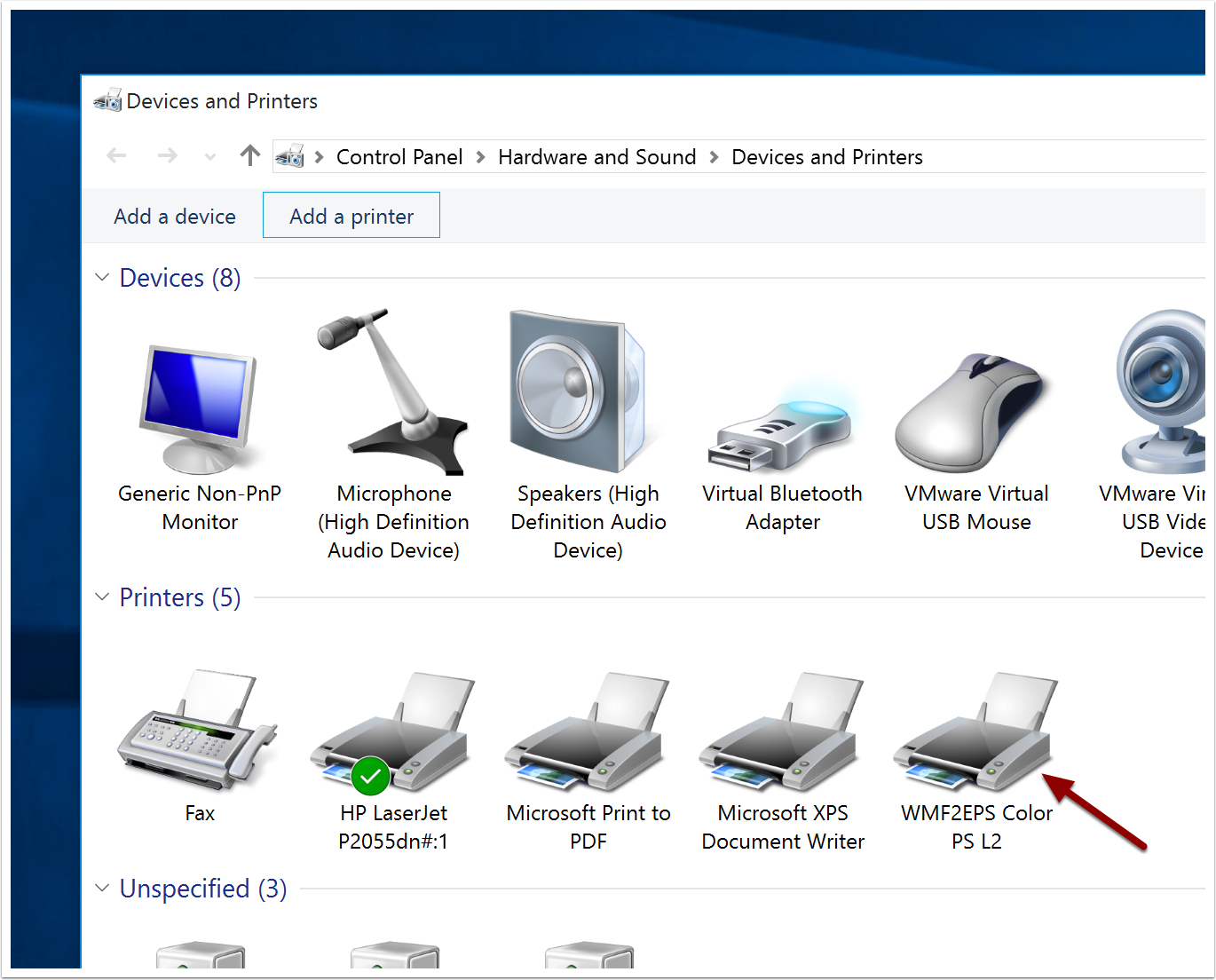Navigate to Control Panel breadcrumb

coord(399,157)
